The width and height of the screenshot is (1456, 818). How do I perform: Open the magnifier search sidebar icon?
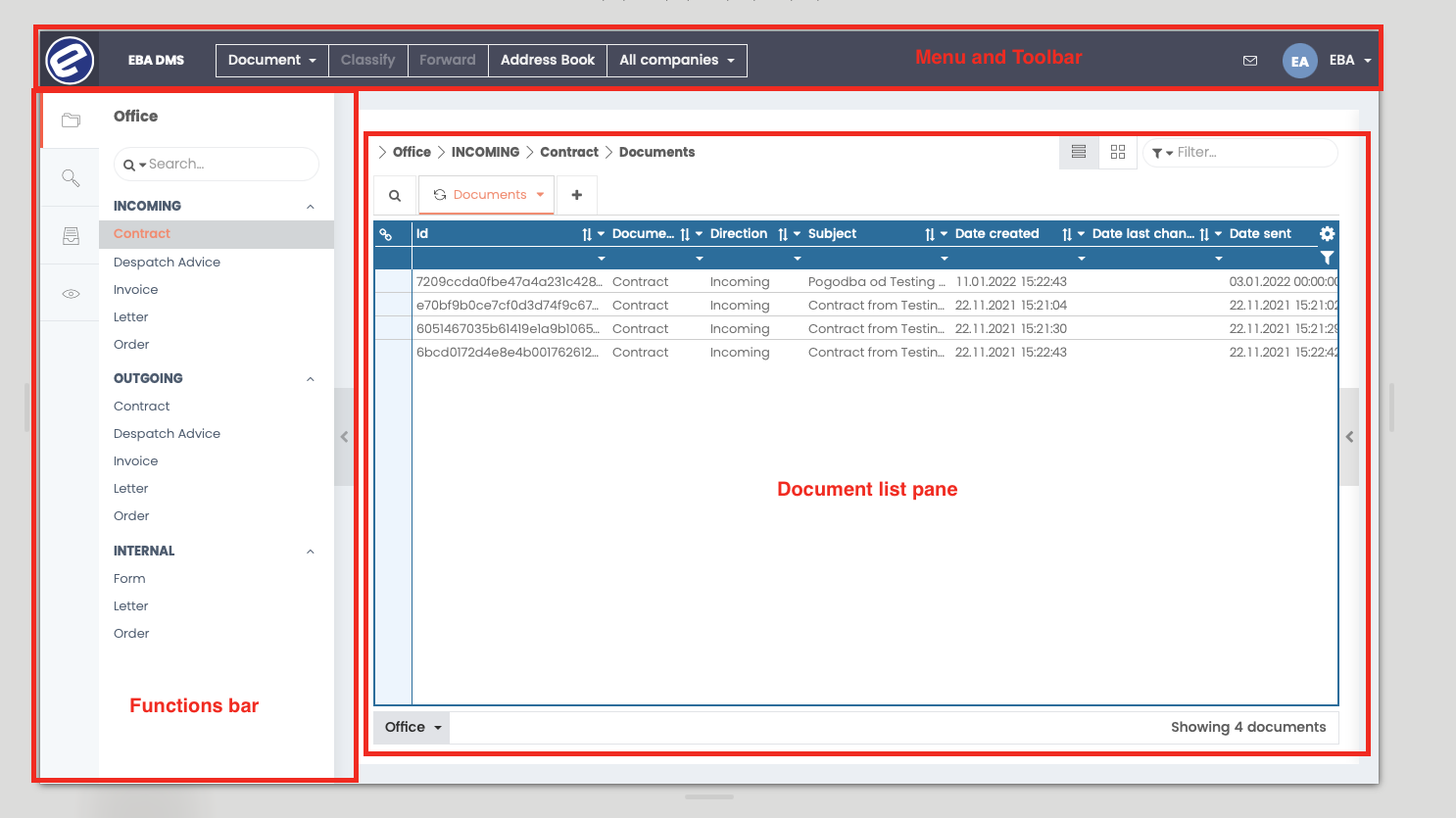[x=71, y=177]
